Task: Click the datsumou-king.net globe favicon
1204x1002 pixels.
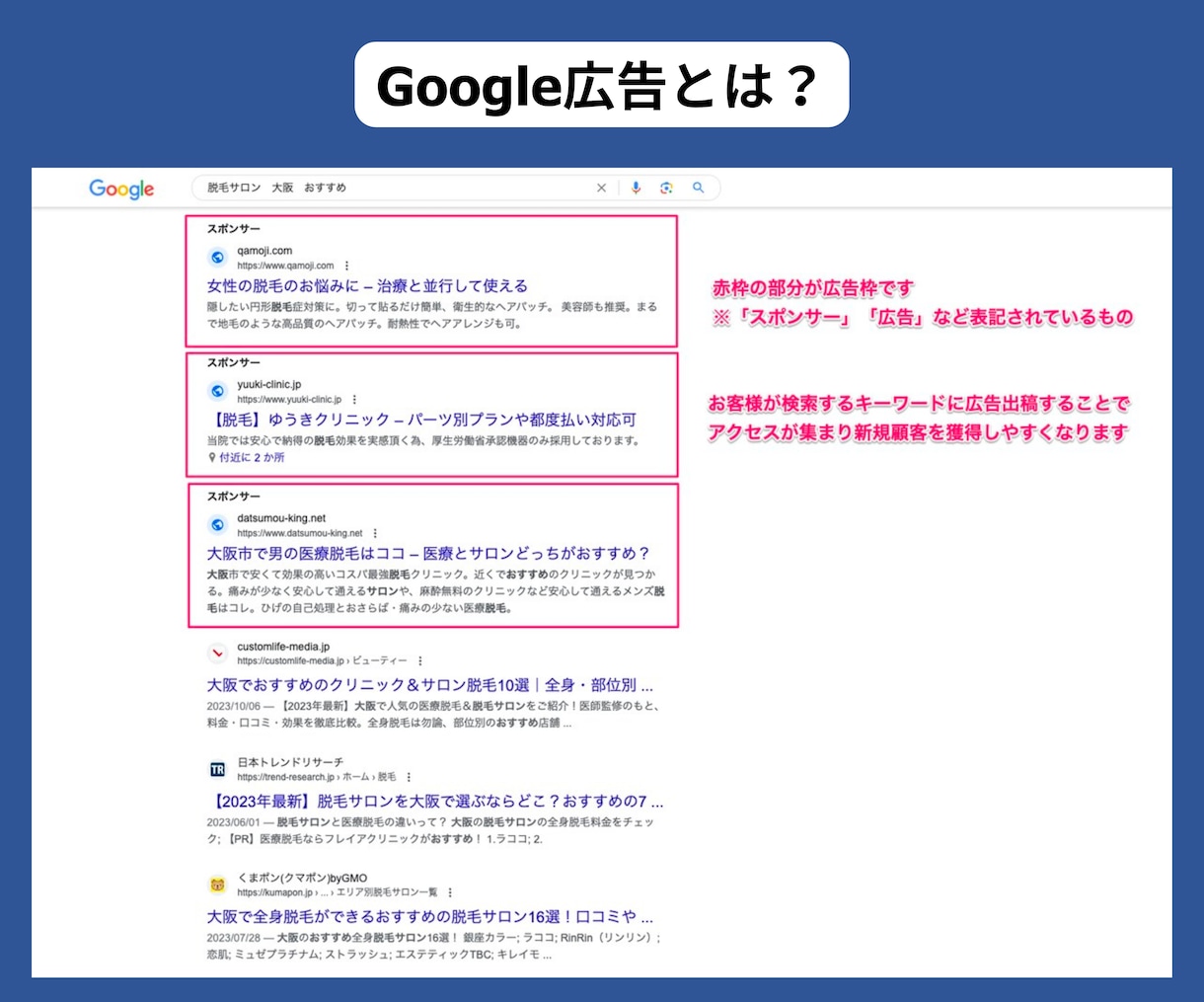Action: click(218, 525)
